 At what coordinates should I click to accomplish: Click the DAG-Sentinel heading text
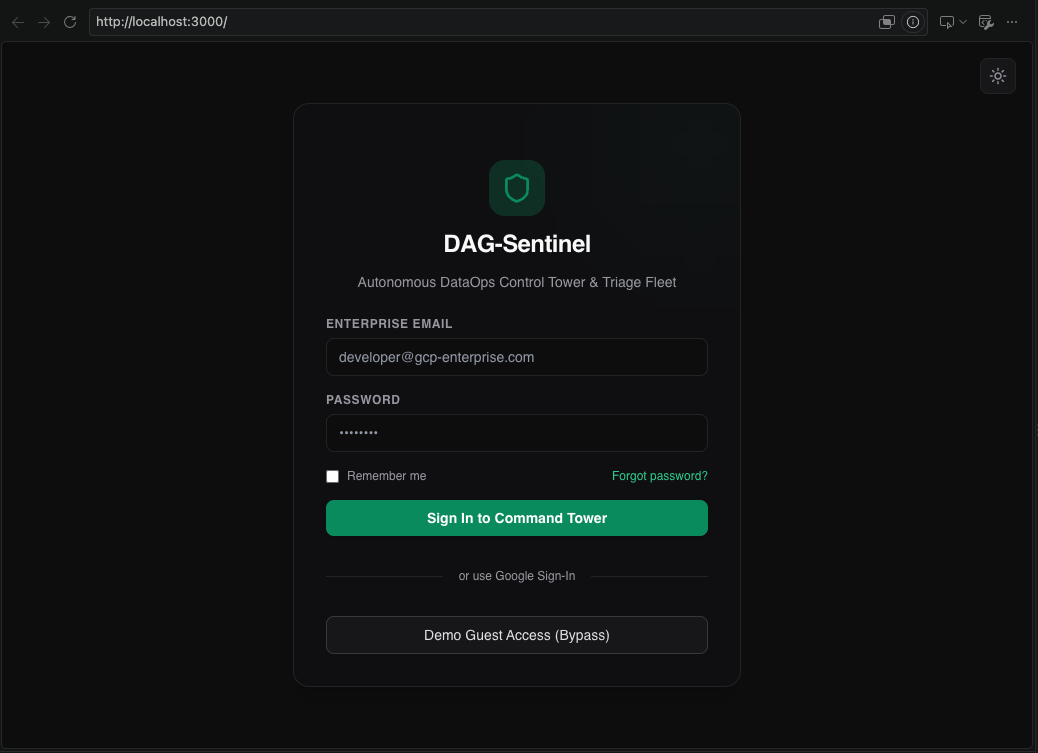[x=517, y=244]
